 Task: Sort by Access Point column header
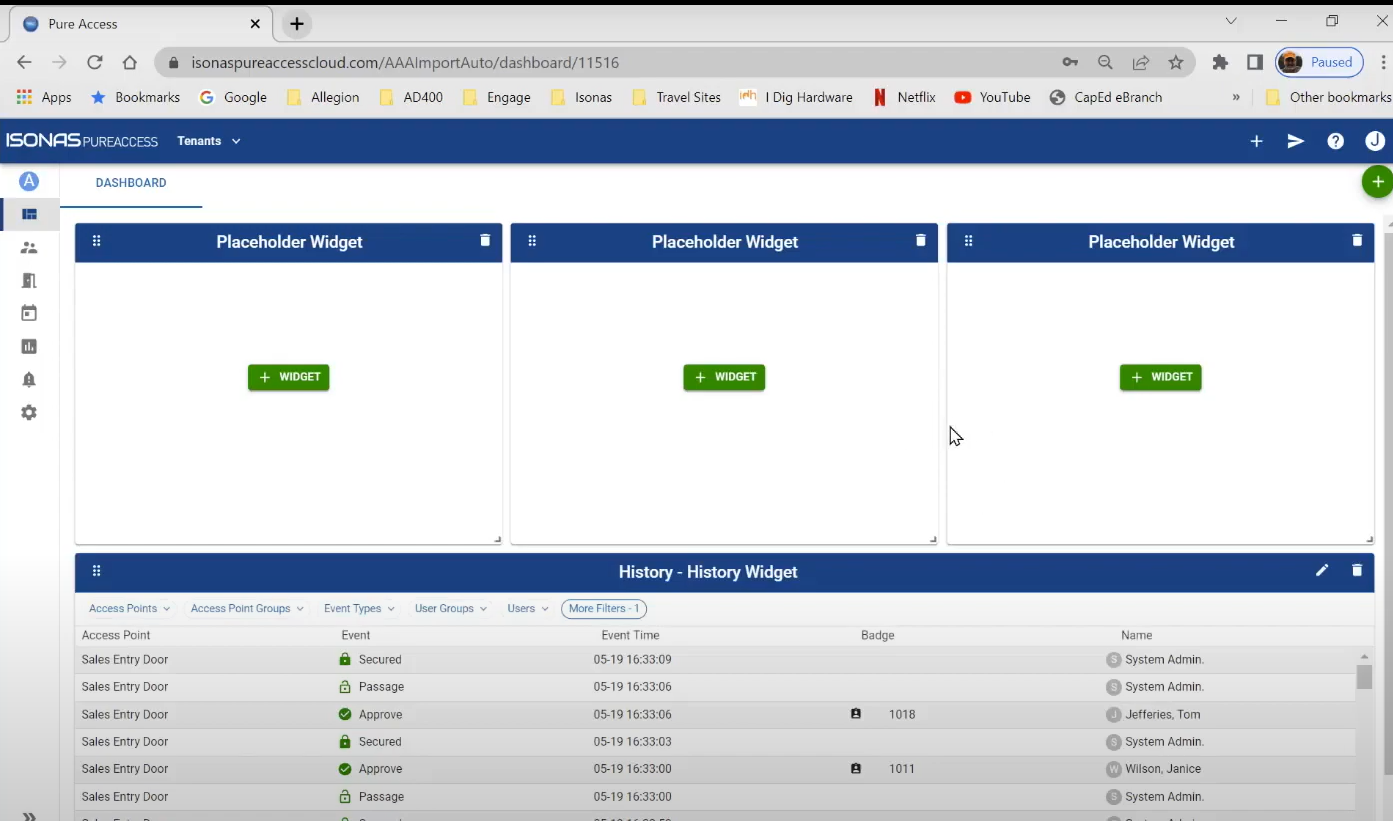point(116,635)
